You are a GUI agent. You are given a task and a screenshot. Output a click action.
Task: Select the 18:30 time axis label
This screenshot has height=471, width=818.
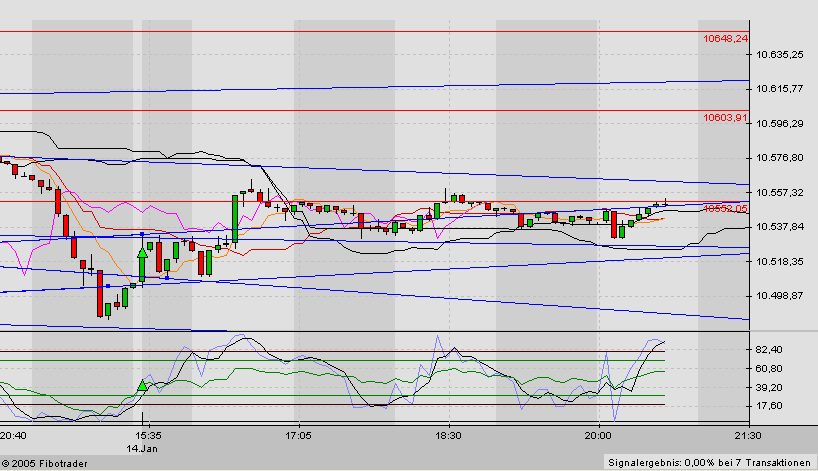(x=448, y=436)
